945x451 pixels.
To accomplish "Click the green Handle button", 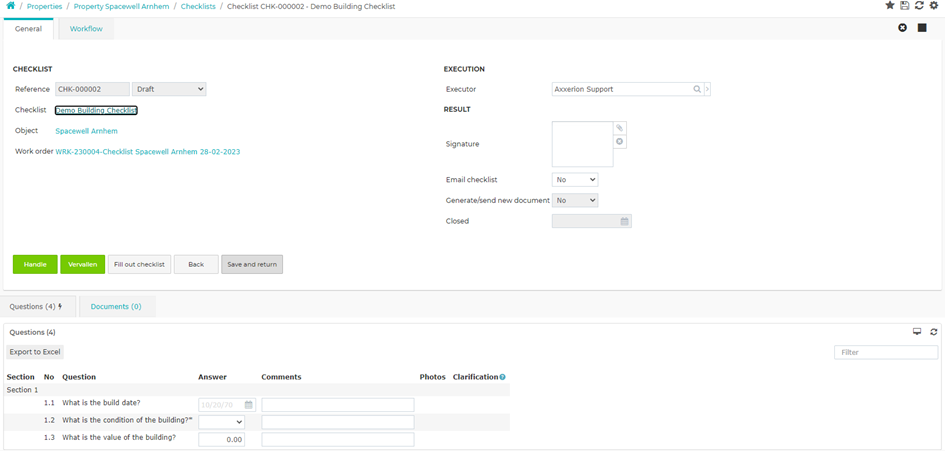I will 35,265.
